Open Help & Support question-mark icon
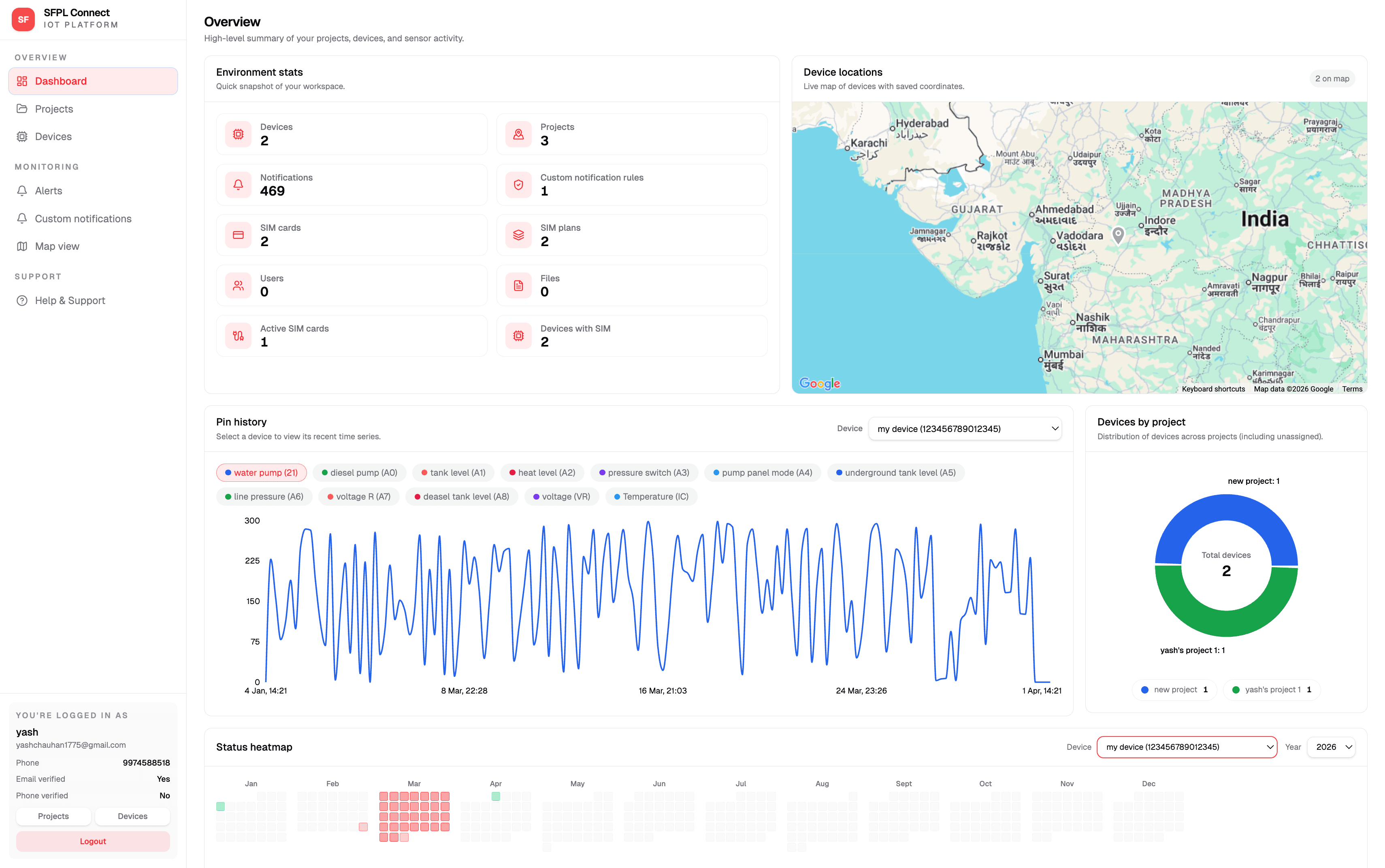 pos(22,300)
